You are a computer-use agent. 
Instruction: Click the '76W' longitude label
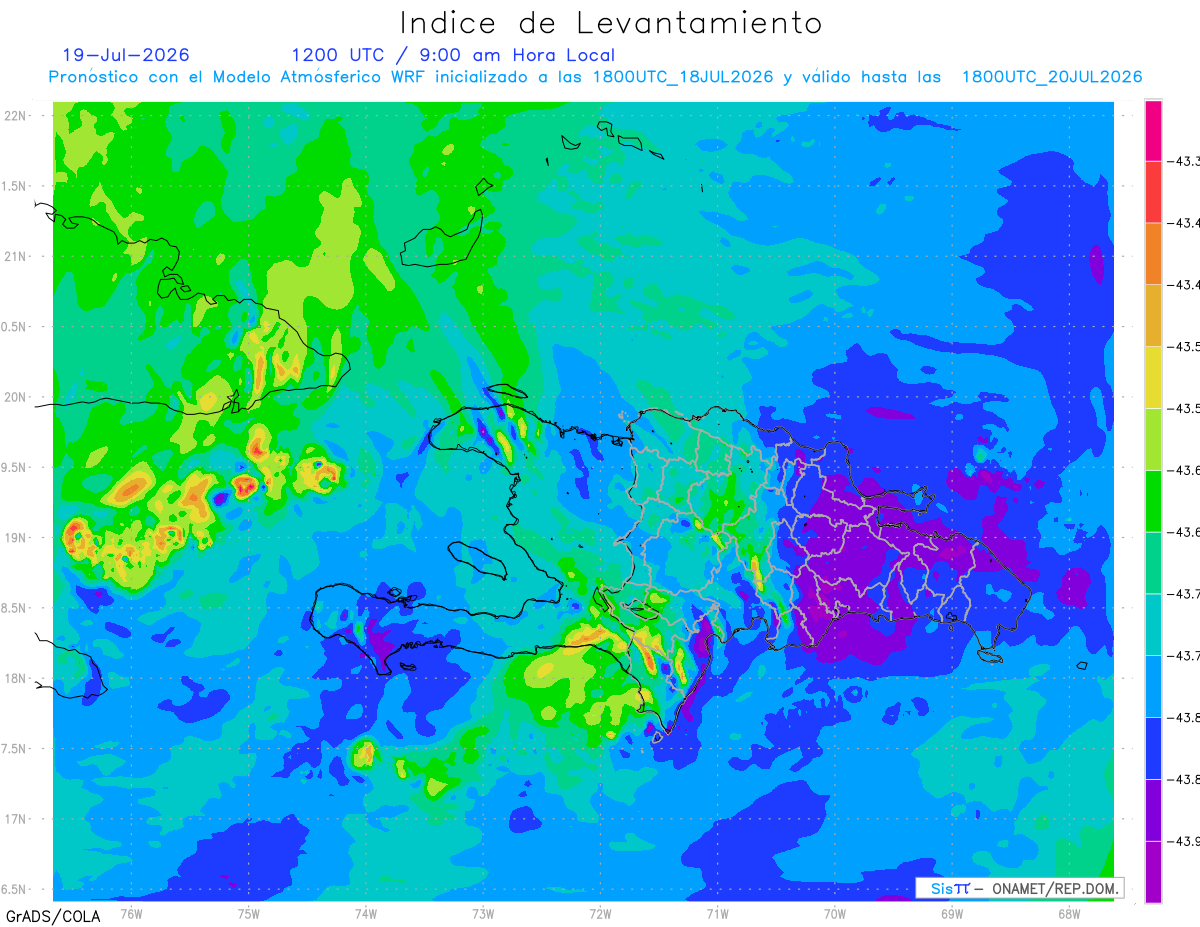click(x=131, y=912)
